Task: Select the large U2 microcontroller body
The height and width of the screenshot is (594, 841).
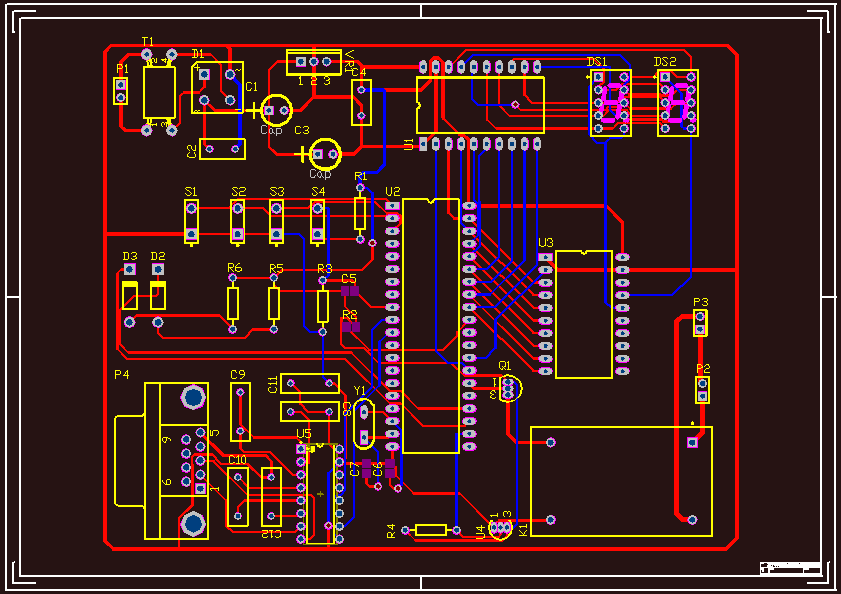Action: pyautogui.click(x=431, y=326)
